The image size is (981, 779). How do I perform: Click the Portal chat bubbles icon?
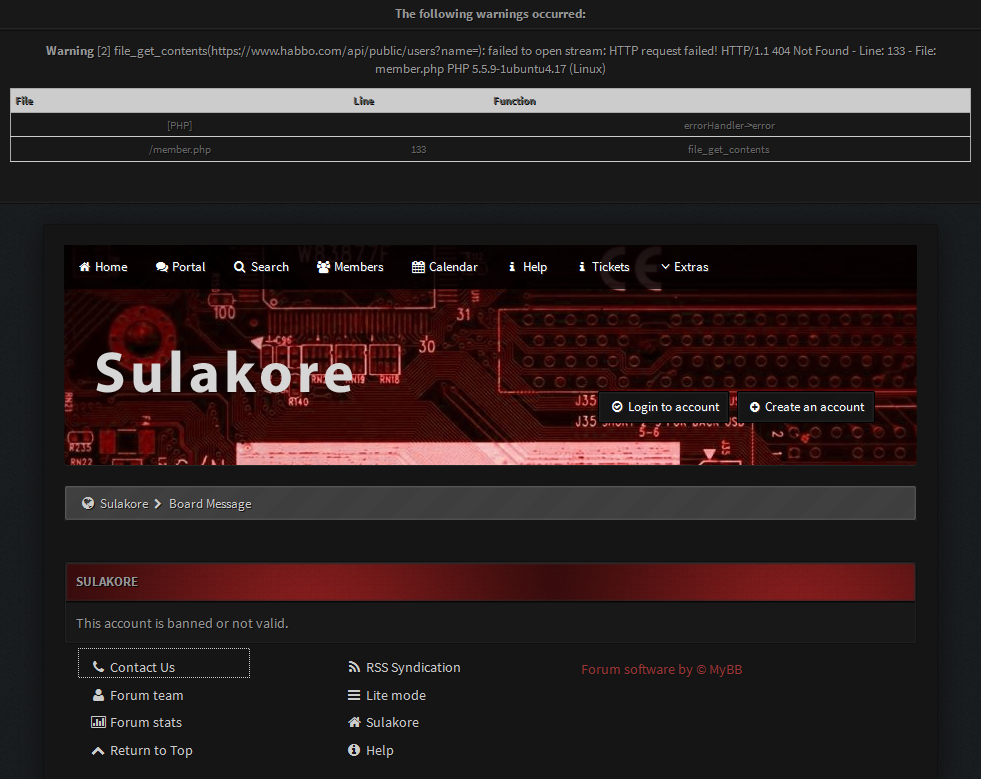click(161, 267)
